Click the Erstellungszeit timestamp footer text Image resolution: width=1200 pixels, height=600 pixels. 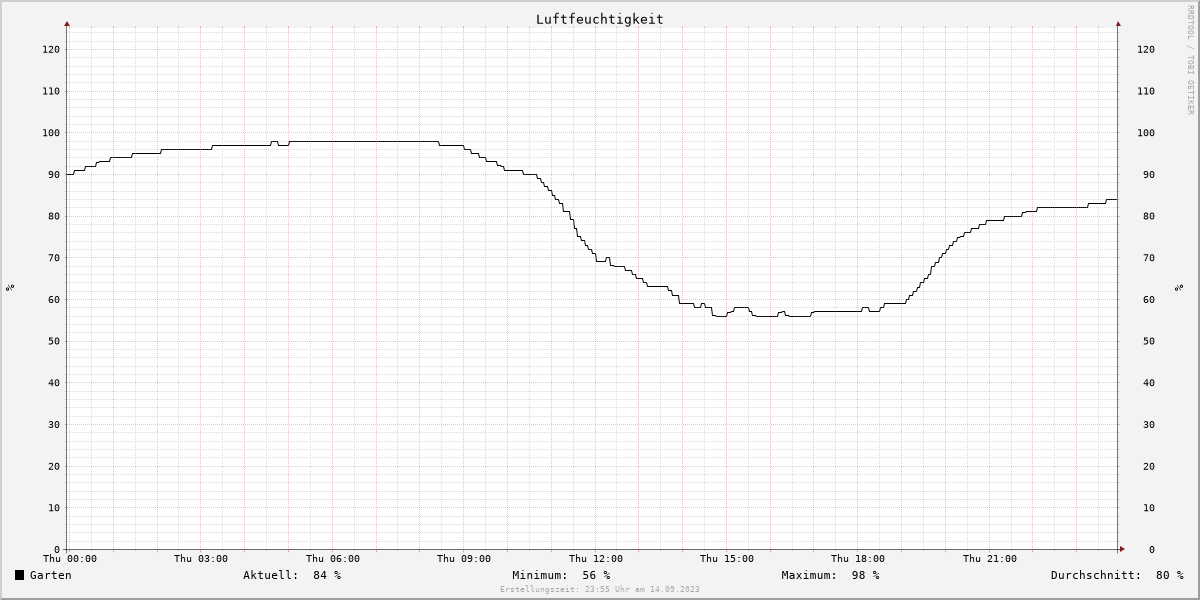pyautogui.click(x=600, y=589)
